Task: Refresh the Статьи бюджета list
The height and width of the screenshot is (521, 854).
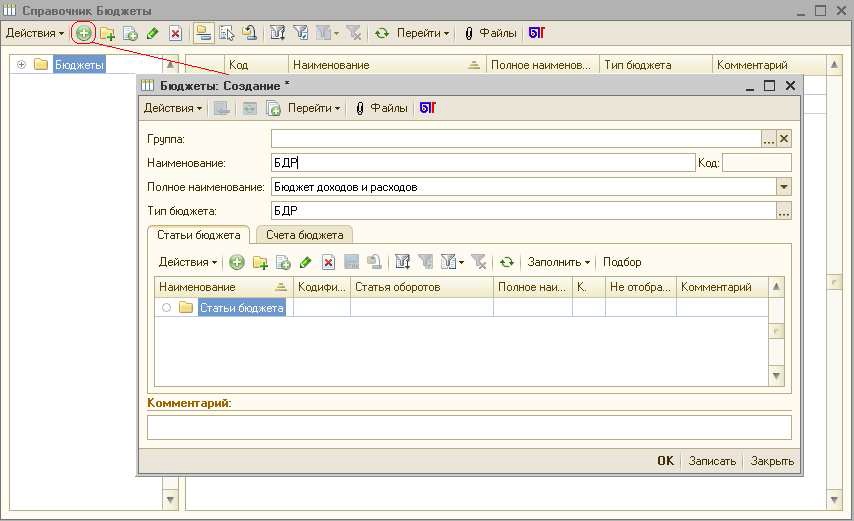Action: 507,262
